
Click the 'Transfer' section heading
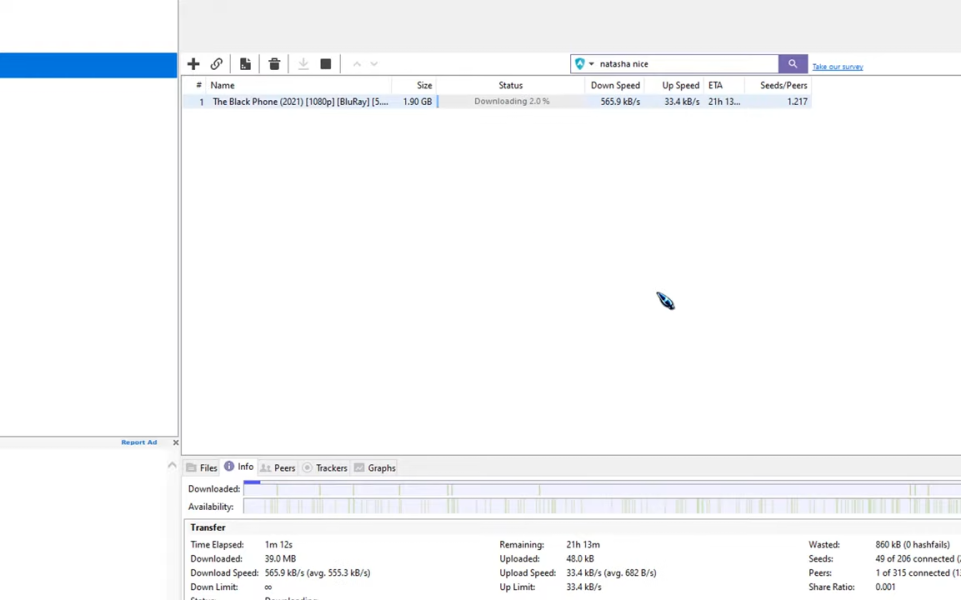[208, 527]
